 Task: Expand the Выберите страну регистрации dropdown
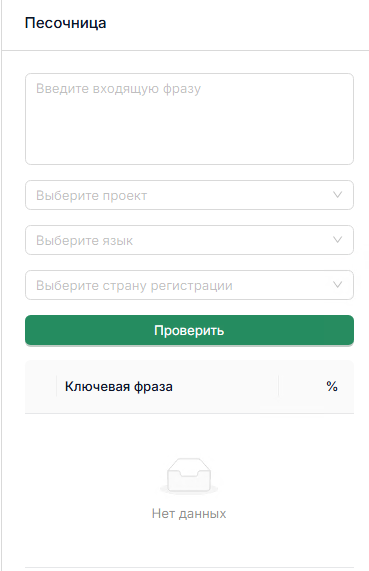pos(189,285)
